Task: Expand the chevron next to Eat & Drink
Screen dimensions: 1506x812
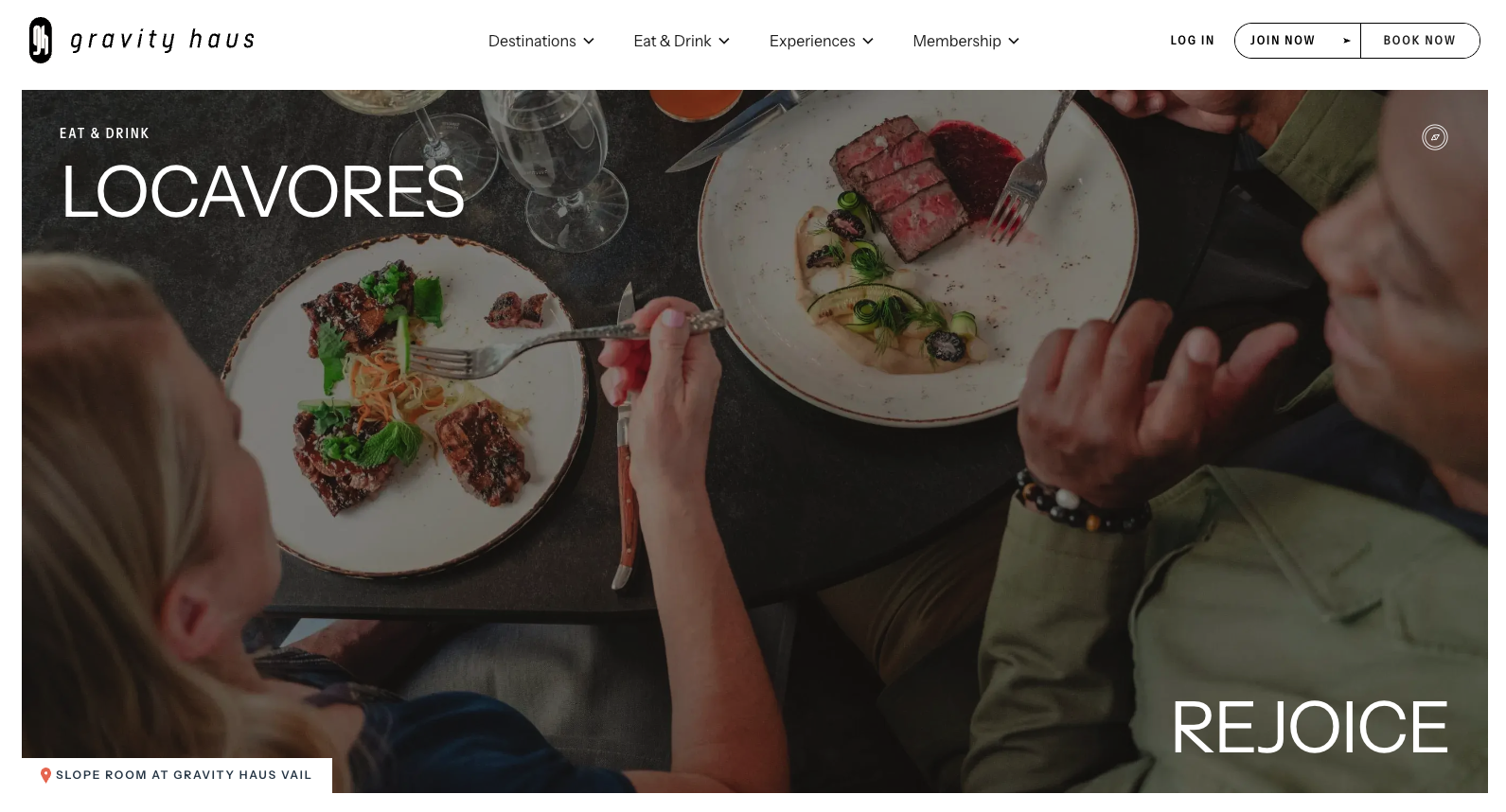Action: click(724, 41)
